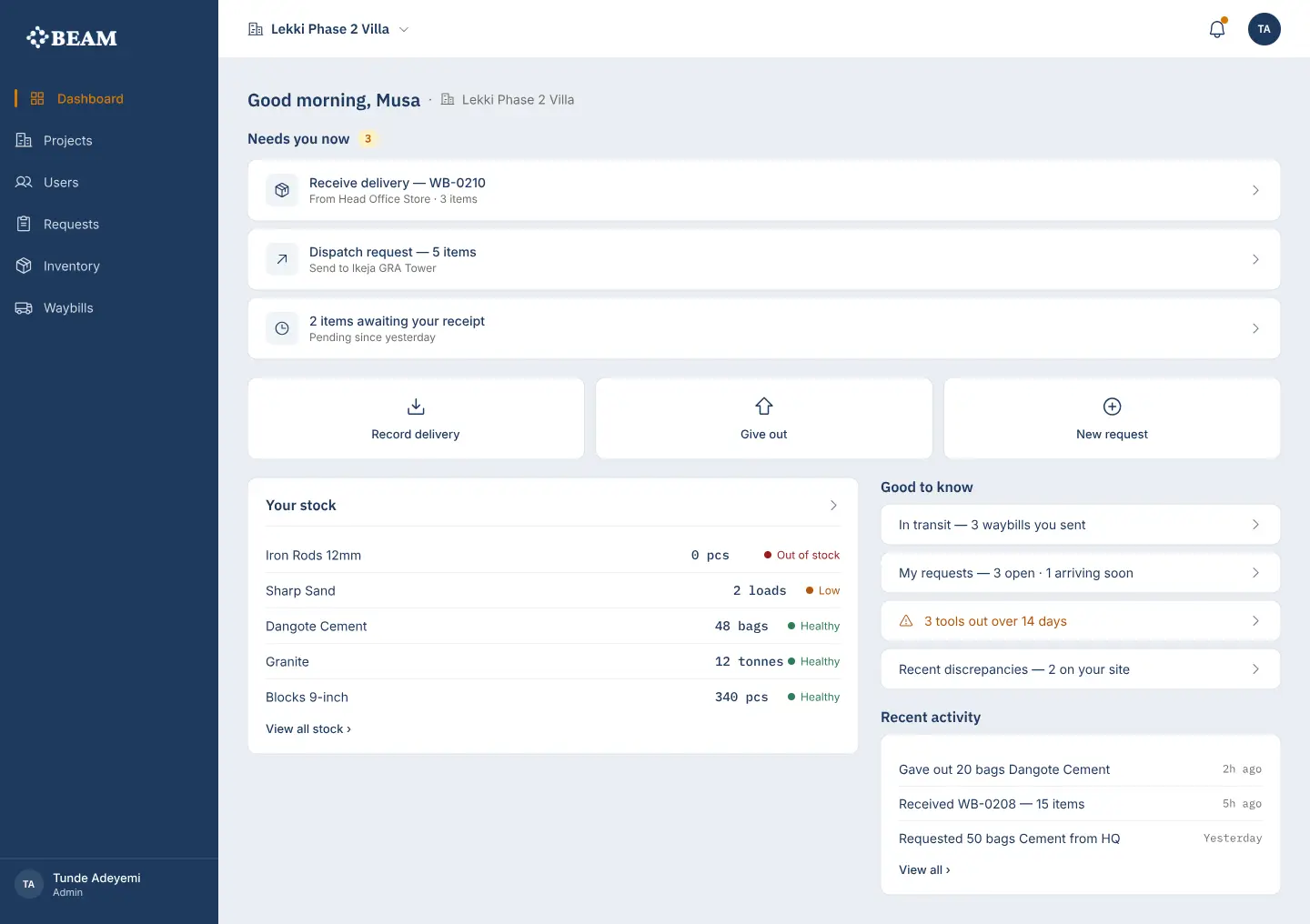Viewport: 1310px width, 924px height.
Task: Open chevron on Recent discrepancies card
Action: [x=1255, y=669]
